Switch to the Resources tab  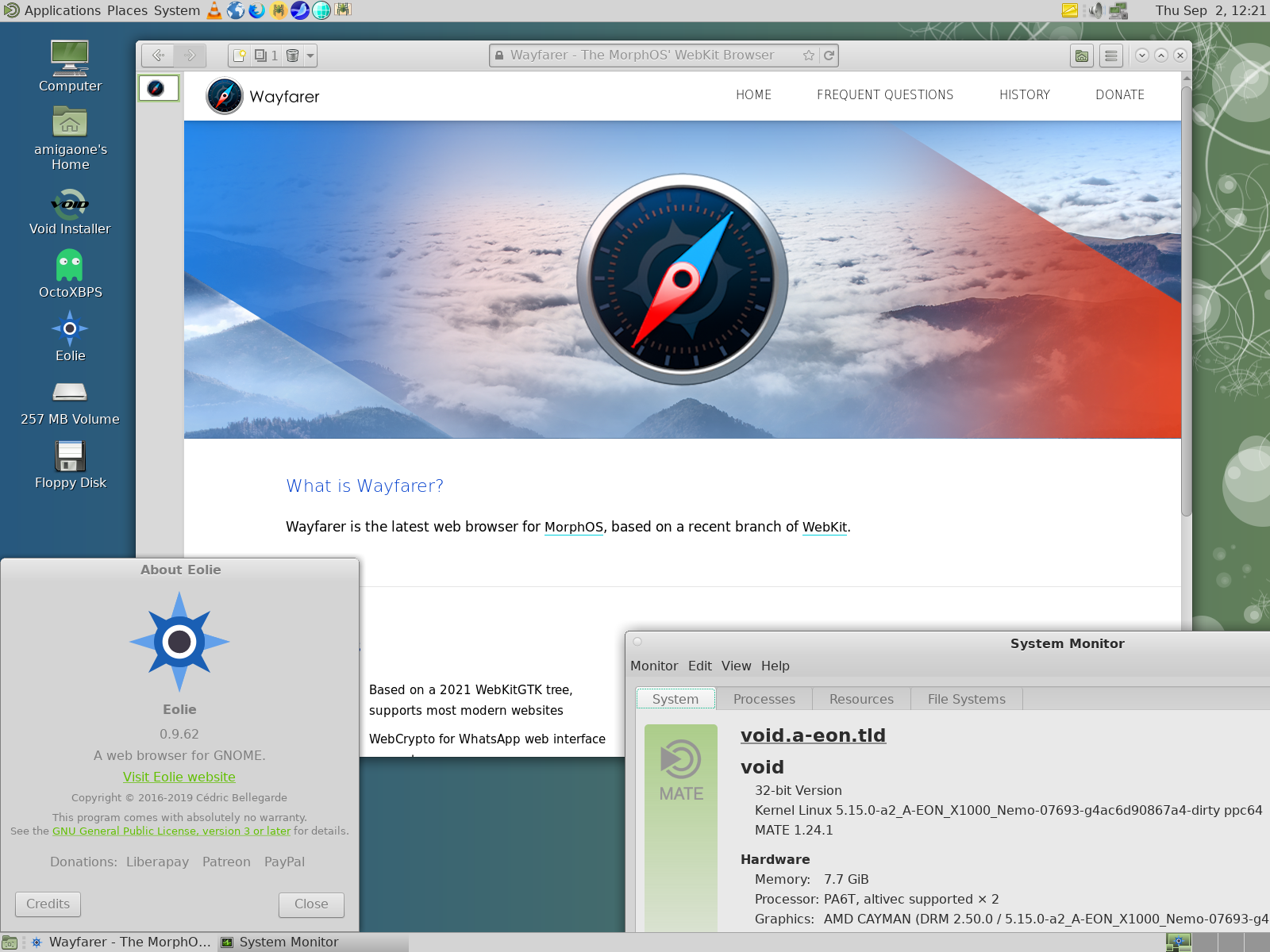tap(861, 699)
